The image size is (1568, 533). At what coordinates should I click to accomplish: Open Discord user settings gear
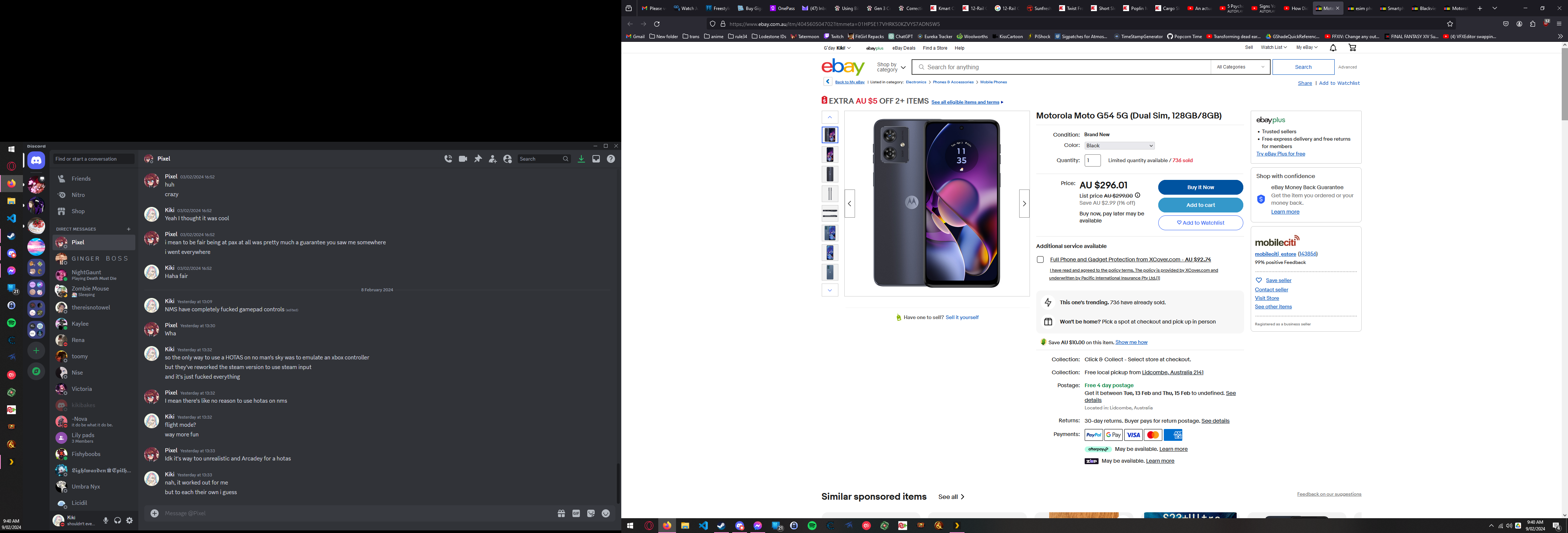tap(130, 521)
